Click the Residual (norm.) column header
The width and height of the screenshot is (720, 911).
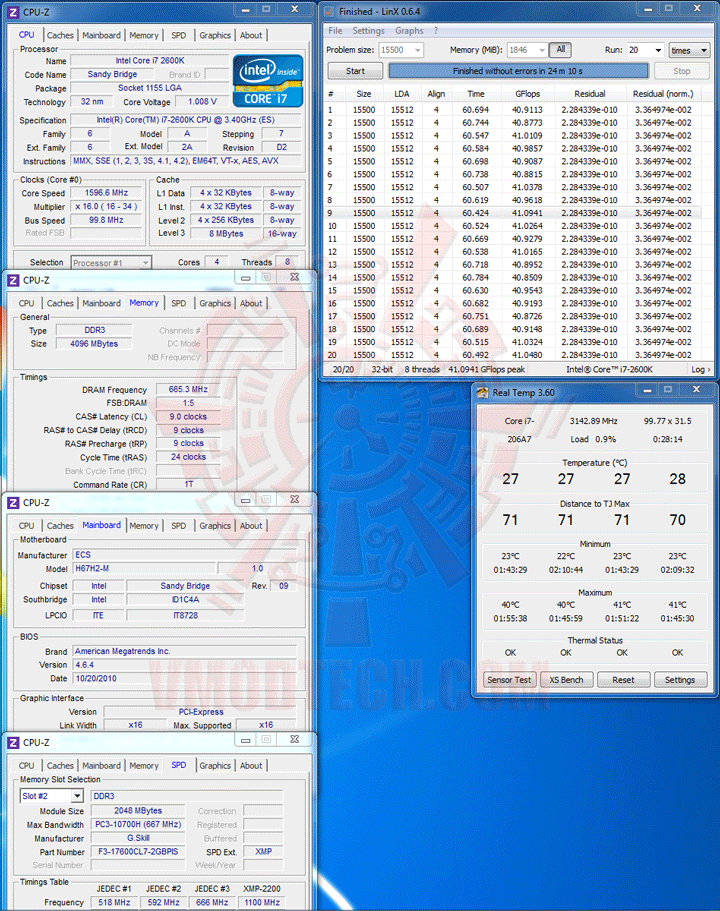point(663,94)
